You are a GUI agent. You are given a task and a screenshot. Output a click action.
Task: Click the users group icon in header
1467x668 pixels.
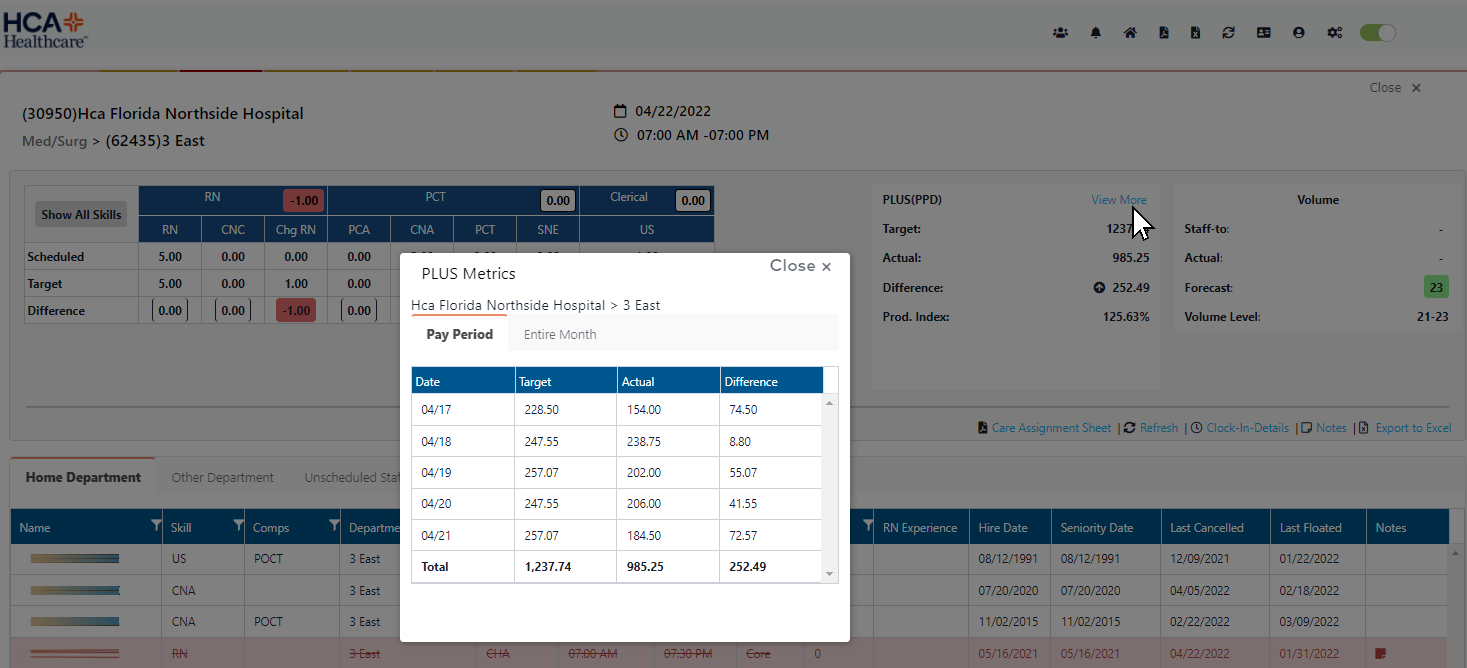point(1060,33)
